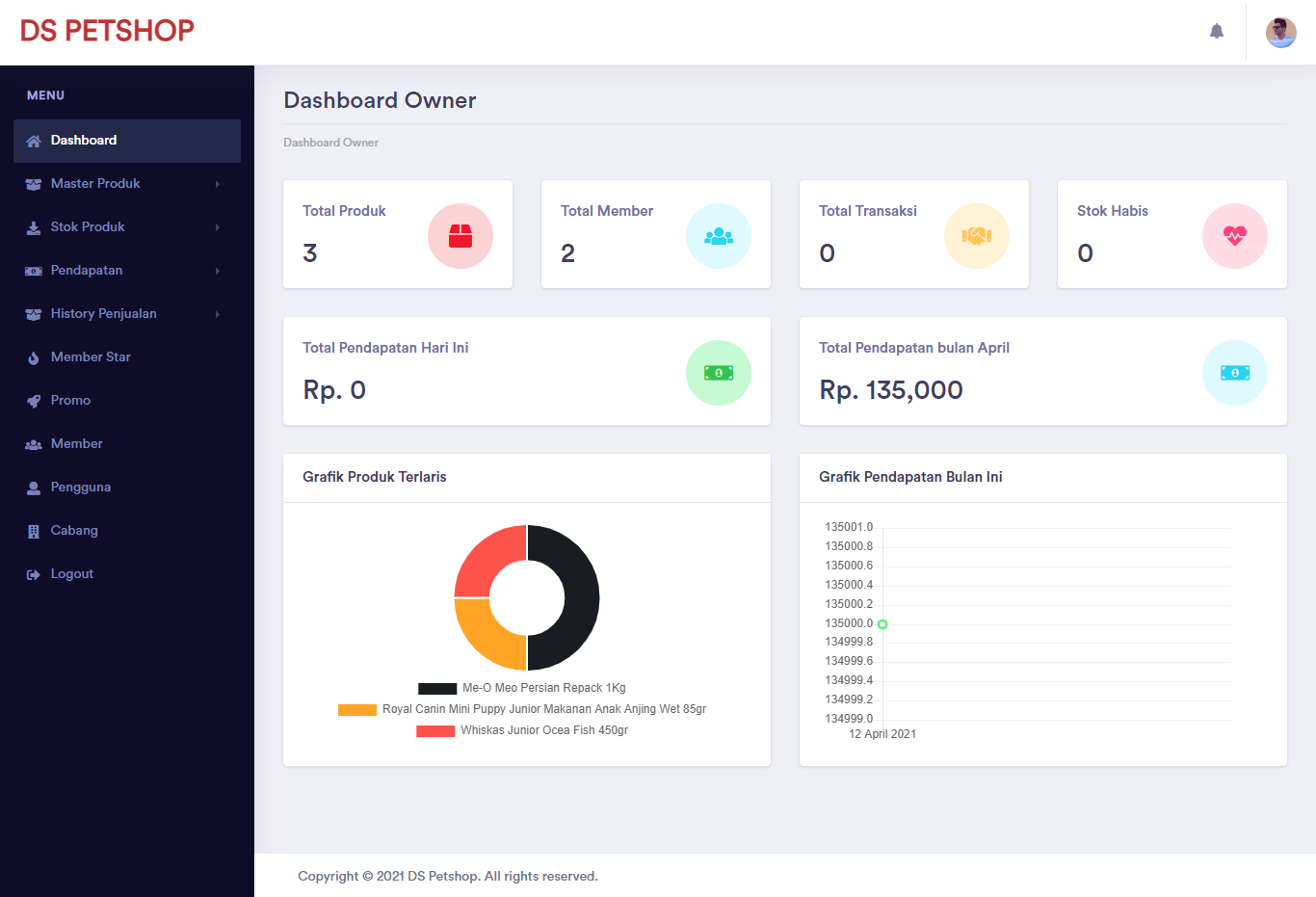Open the Promo menu item
The height and width of the screenshot is (897, 1316).
coord(70,400)
